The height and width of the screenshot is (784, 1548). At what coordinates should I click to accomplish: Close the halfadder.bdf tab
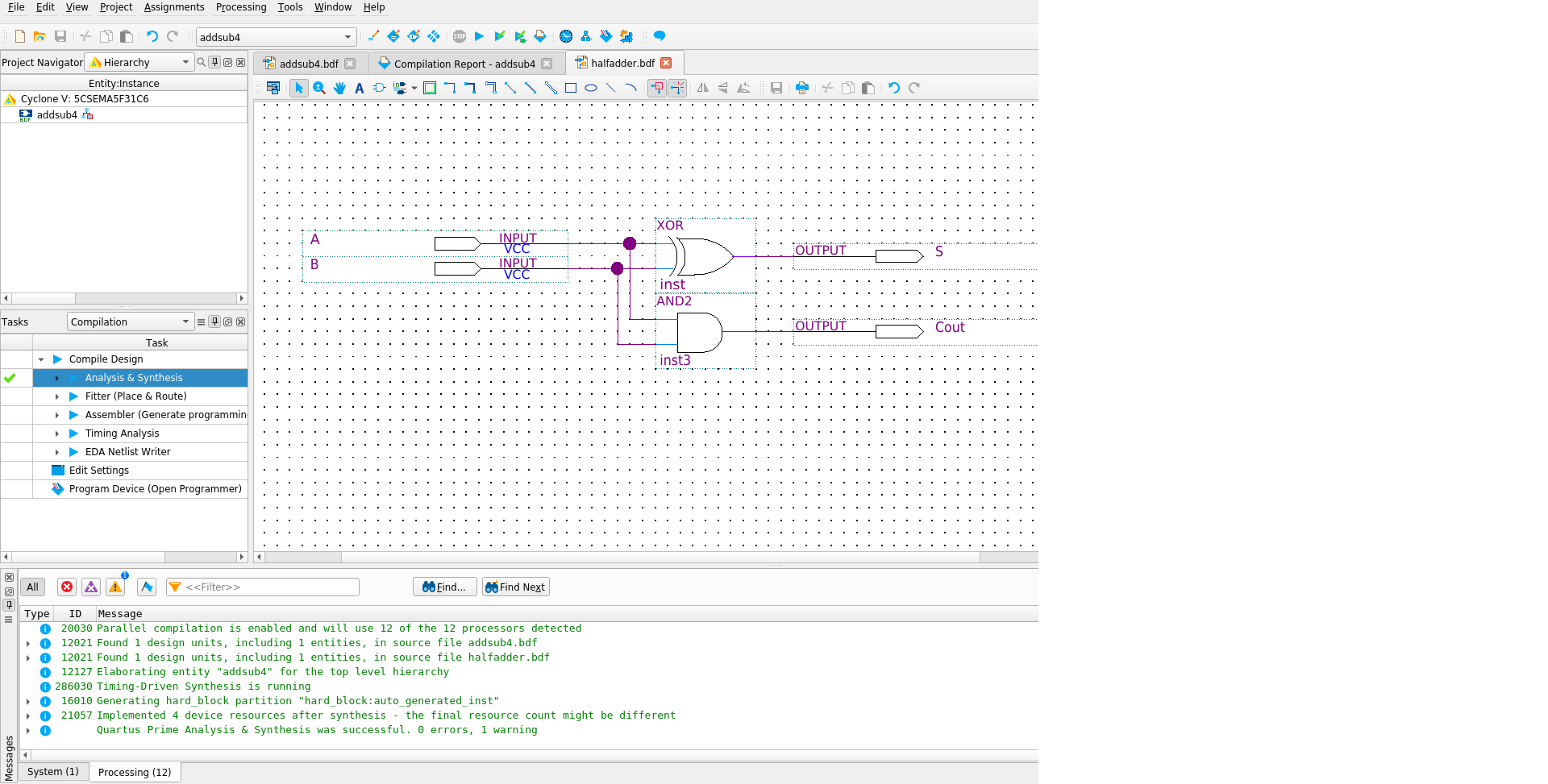pos(666,63)
